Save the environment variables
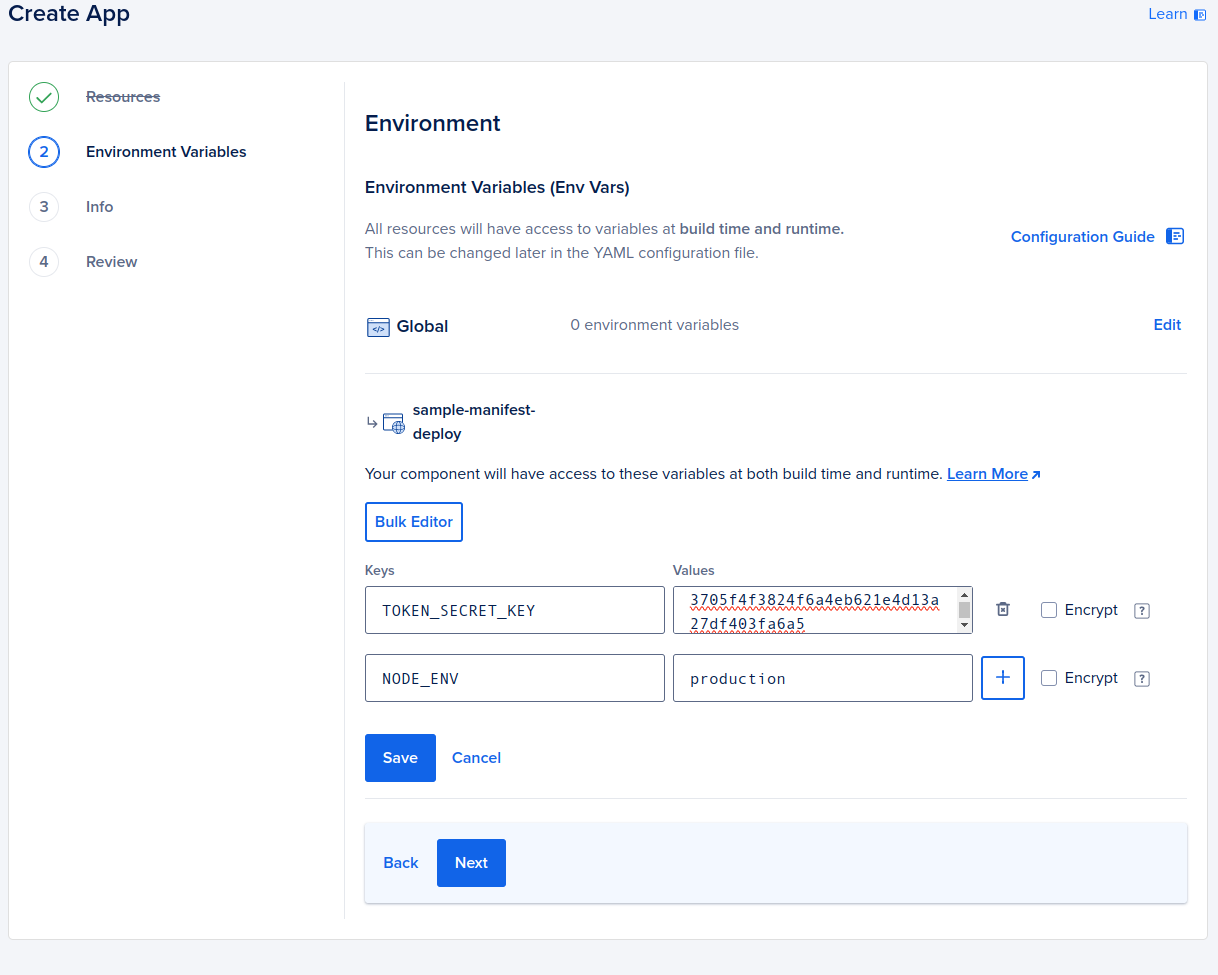The height and width of the screenshot is (975, 1218). click(x=400, y=757)
